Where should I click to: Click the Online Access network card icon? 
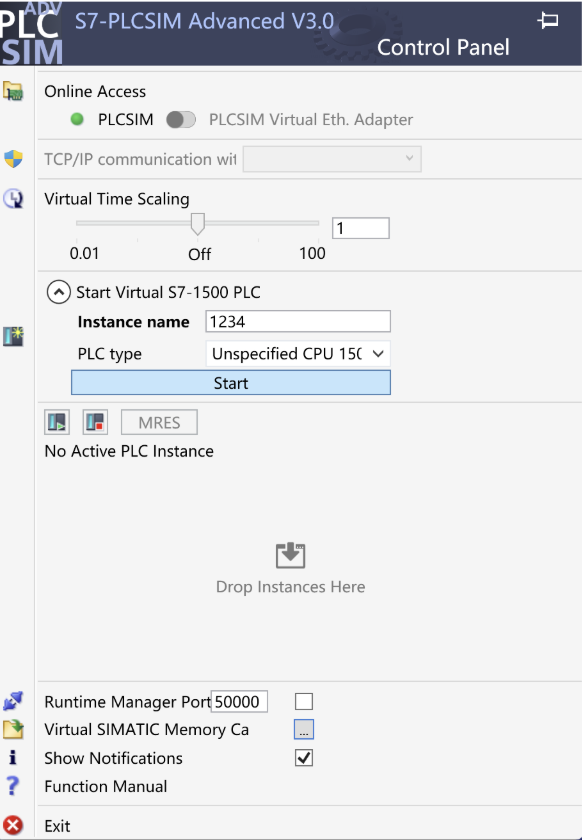coord(13,91)
